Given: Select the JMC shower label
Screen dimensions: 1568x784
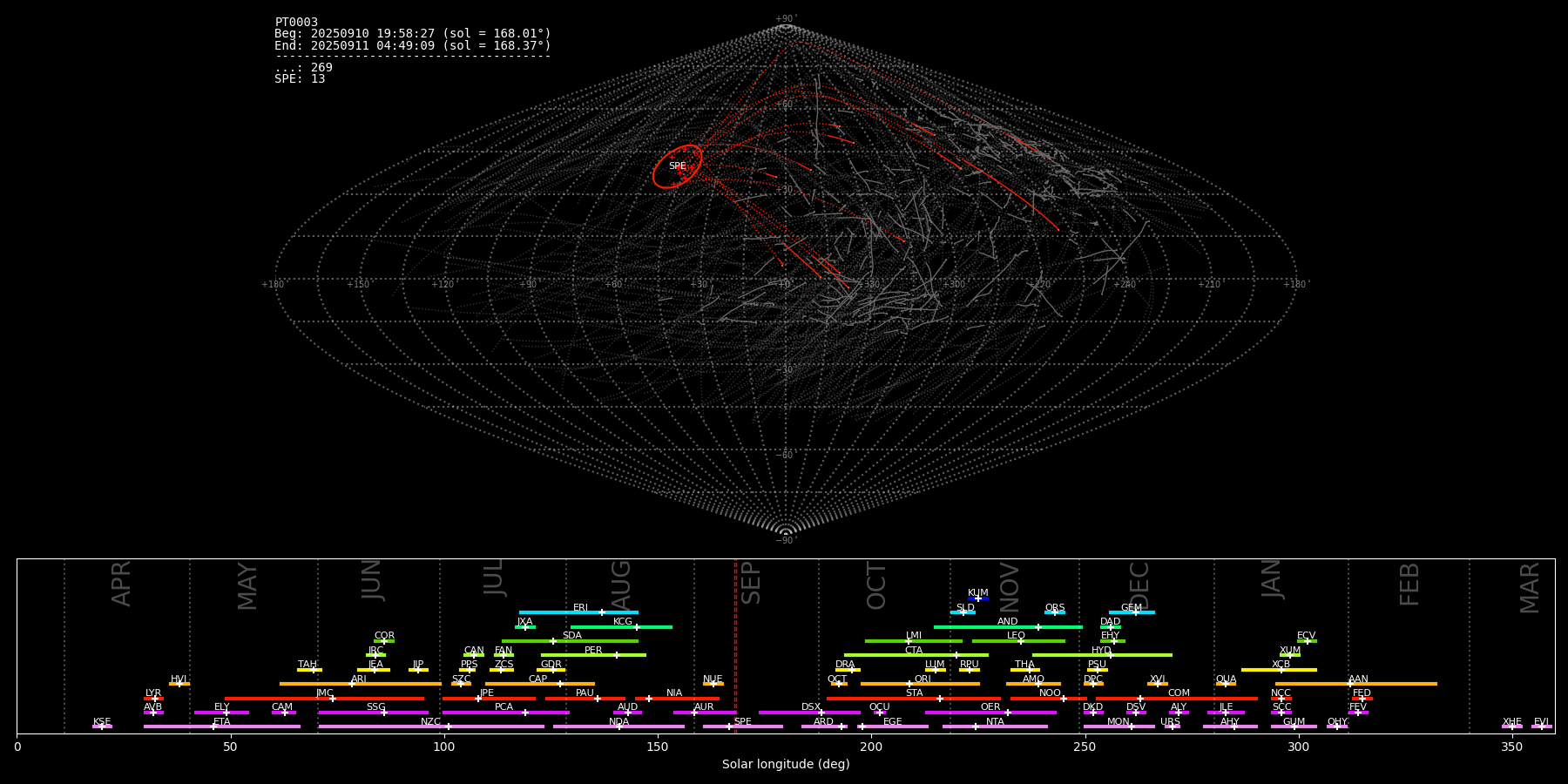Looking at the screenshot, I should tap(324, 693).
